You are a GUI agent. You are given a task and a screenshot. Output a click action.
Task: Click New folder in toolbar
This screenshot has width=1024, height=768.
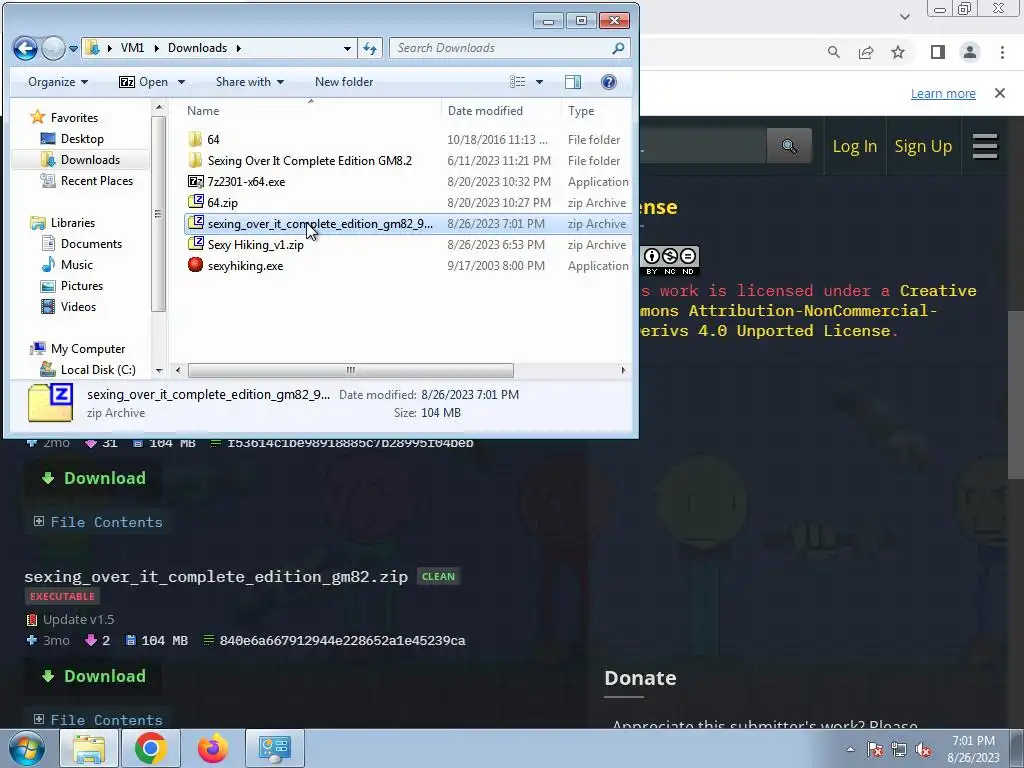[344, 82]
